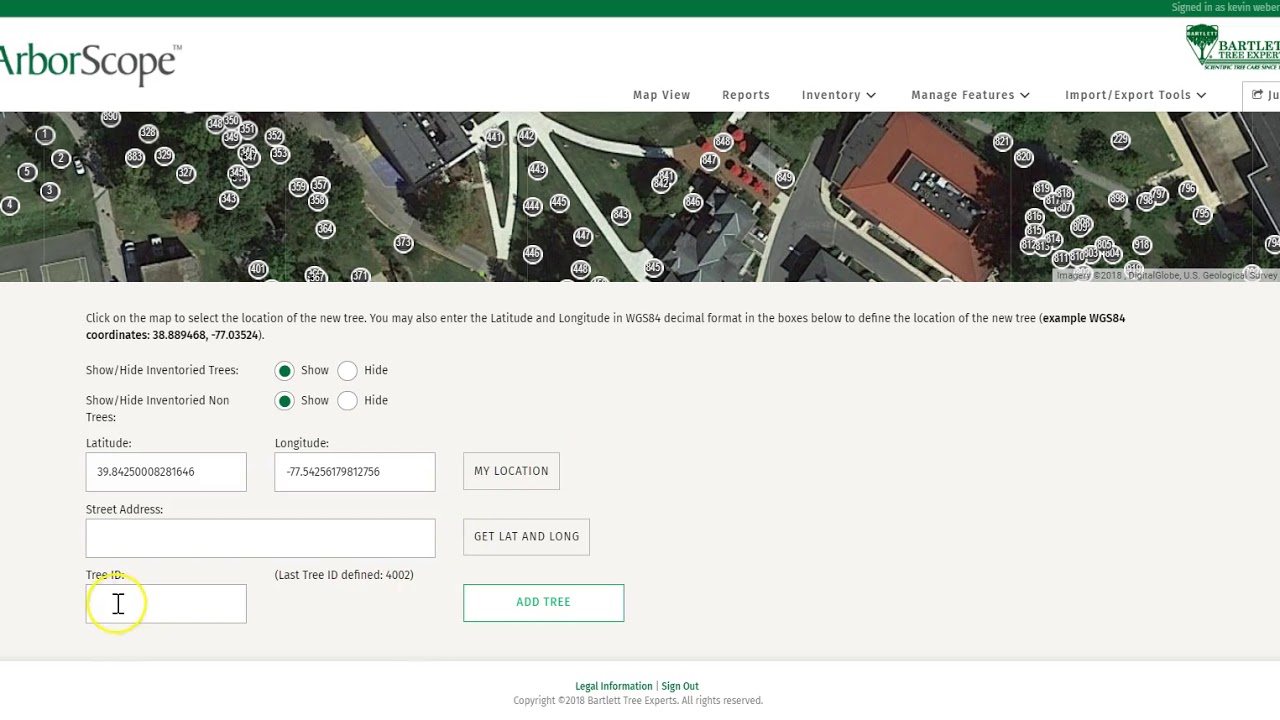The height and width of the screenshot is (720, 1280).
Task: Click tree marker 3 on the map
Action: [49, 191]
